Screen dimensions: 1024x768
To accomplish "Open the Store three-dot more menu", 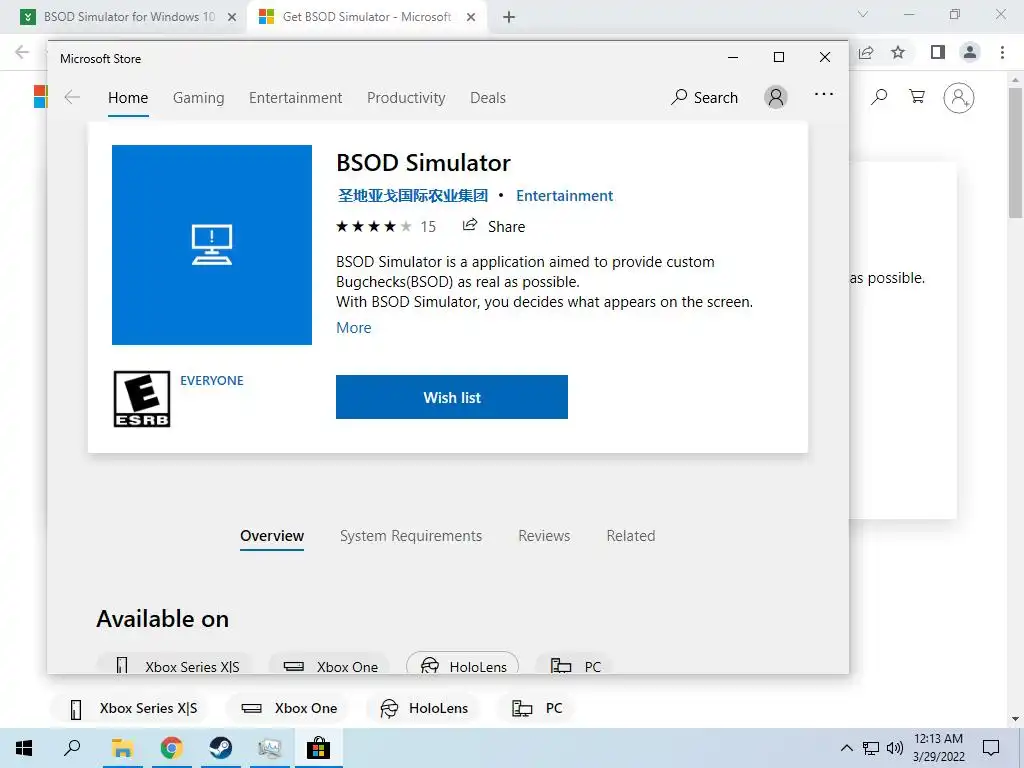I will tap(824, 94).
